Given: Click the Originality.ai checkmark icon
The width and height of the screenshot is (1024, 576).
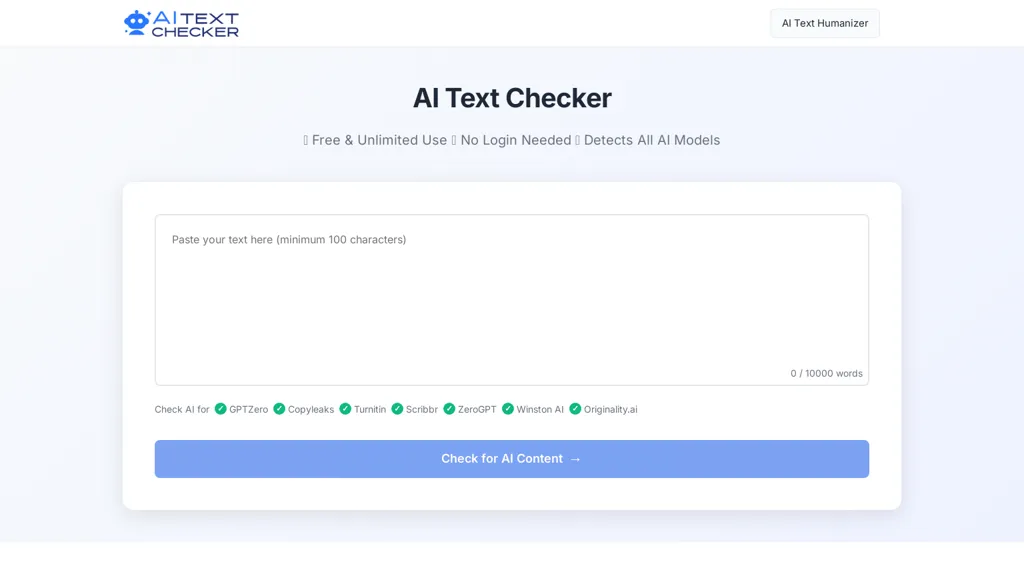Looking at the screenshot, I should pyautogui.click(x=575, y=409).
